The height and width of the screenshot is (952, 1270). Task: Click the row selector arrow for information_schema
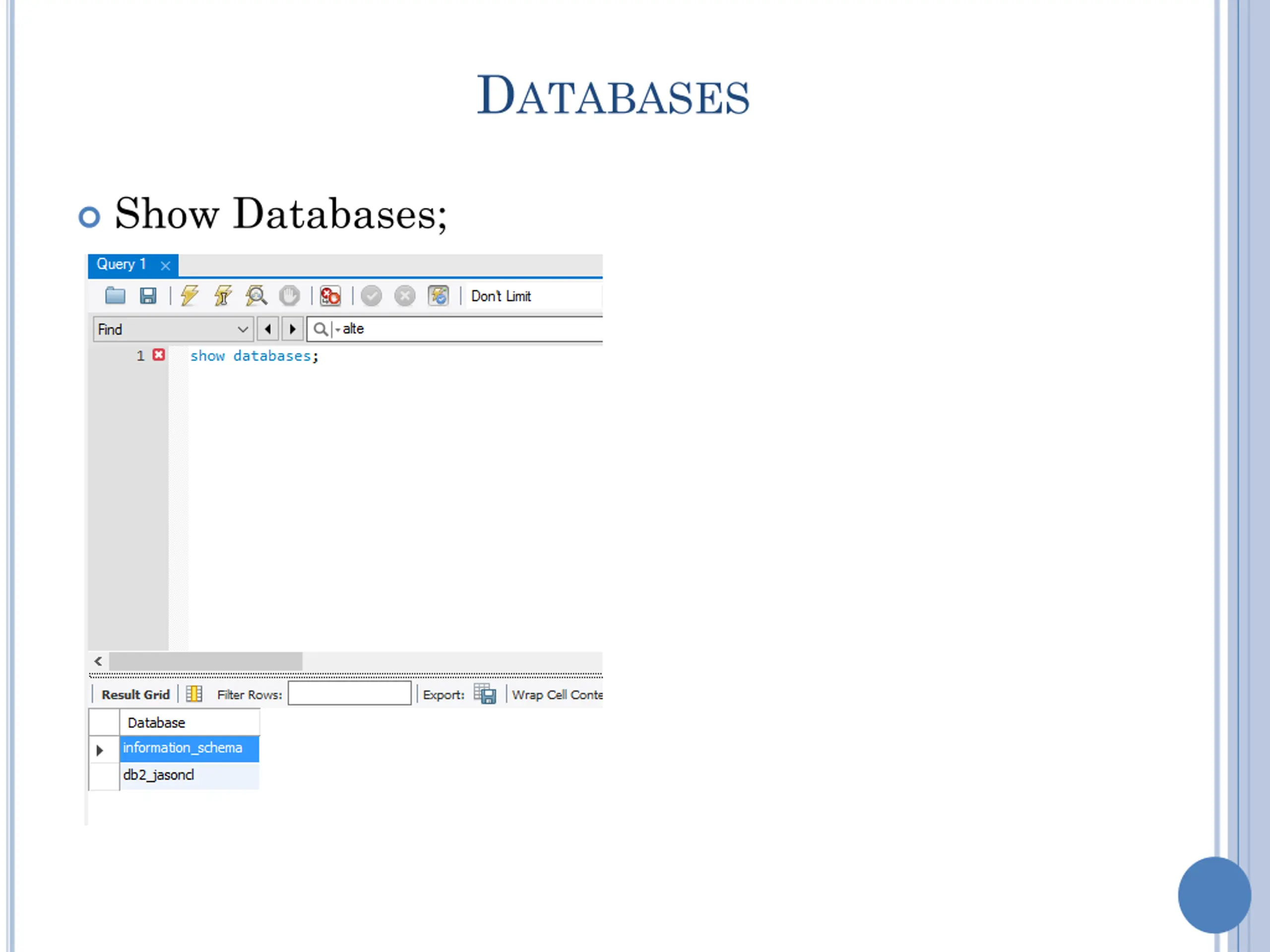pyautogui.click(x=100, y=750)
